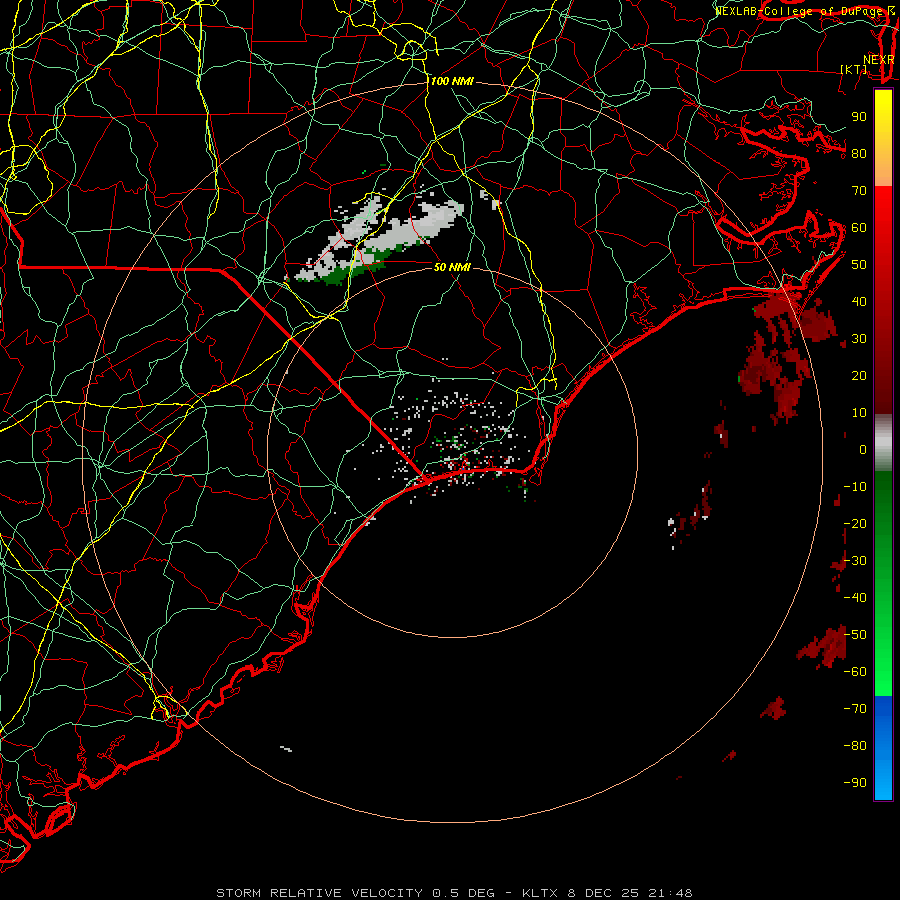Click the -60 scale value
900x900 pixels.
coord(855,672)
